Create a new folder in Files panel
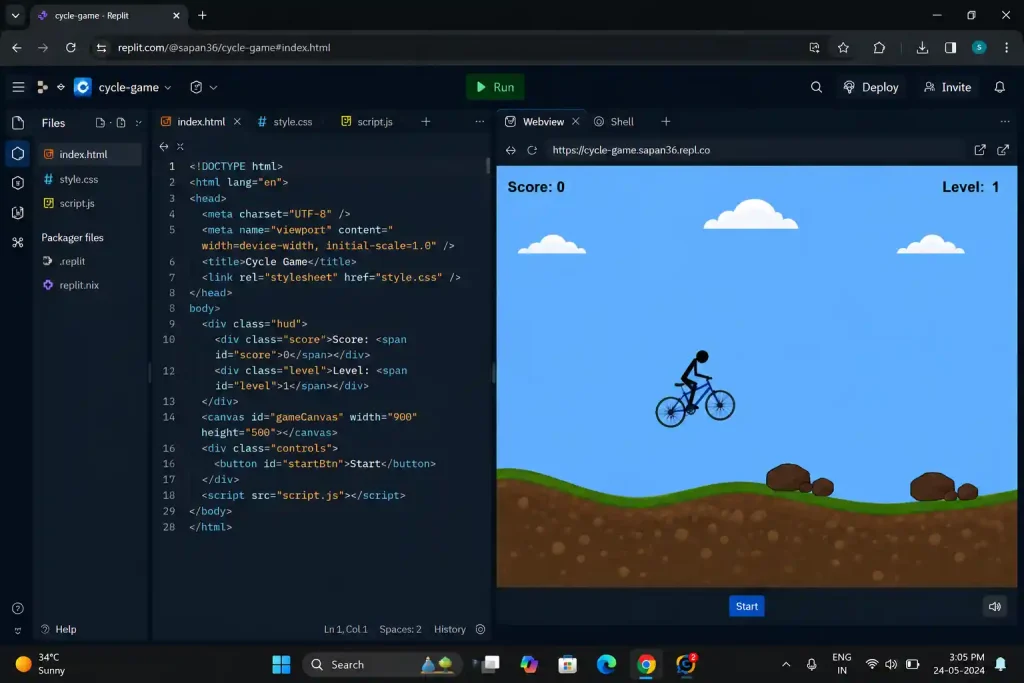Screen dimensions: 1024x683 (x=121, y=123)
